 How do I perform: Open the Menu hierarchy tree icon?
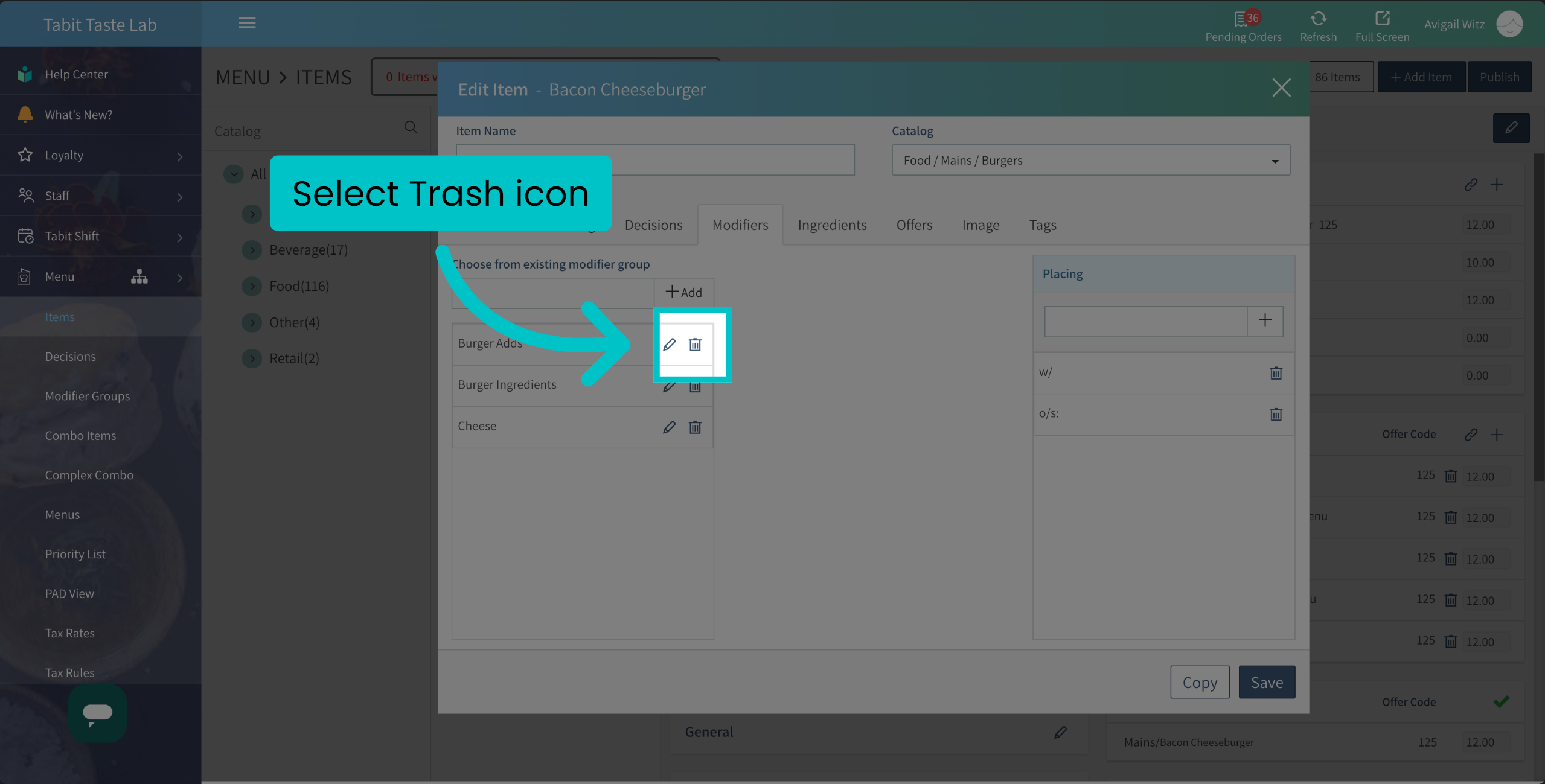click(139, 276)
